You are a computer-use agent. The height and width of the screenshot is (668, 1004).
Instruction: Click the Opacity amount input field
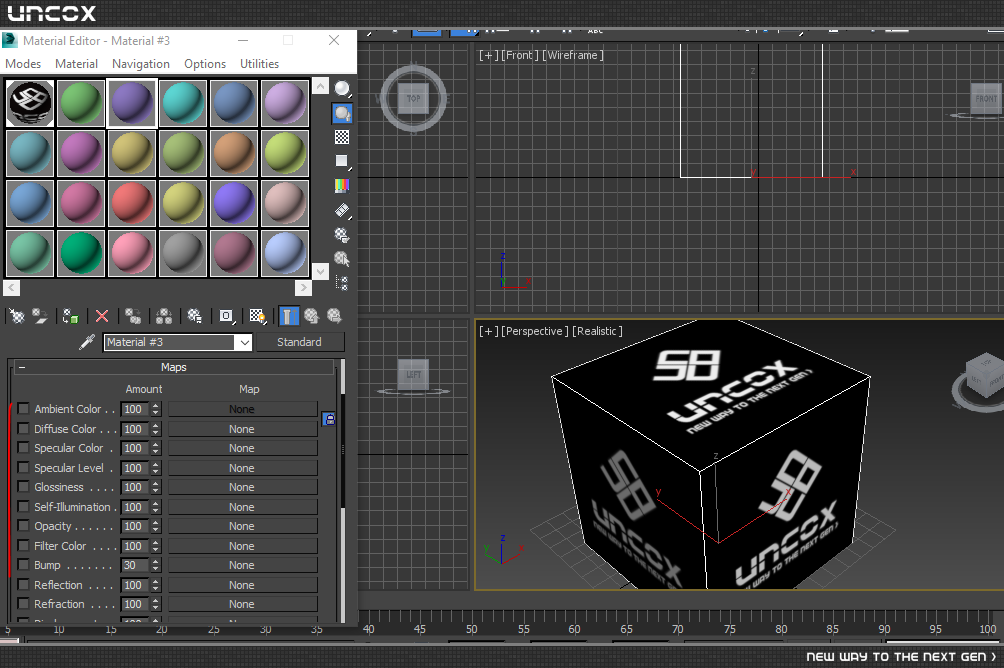pos(134,526)
